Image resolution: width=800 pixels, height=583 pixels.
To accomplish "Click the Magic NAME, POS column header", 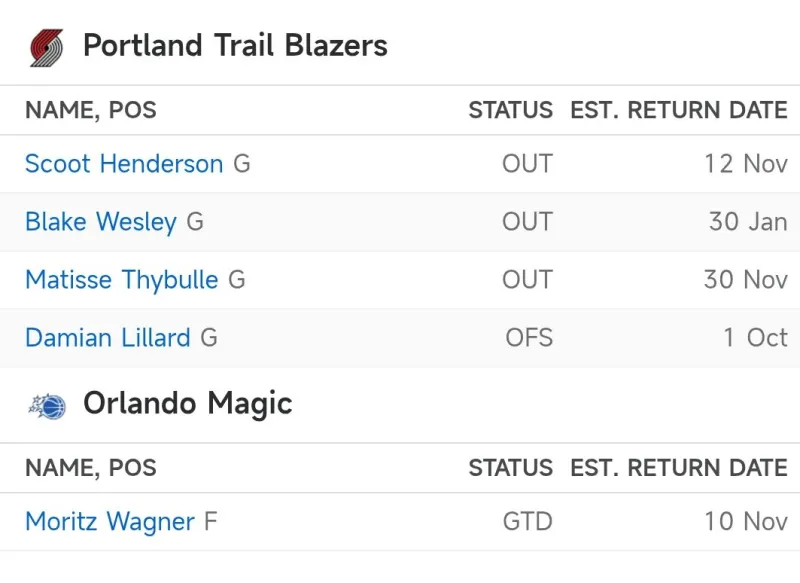I will point(91,468).
